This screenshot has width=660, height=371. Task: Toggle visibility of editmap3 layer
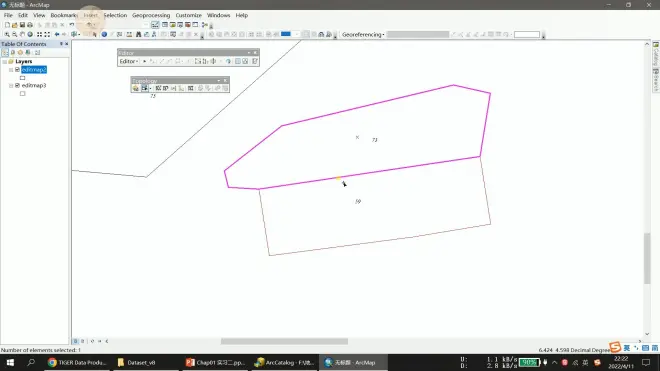pos(17,85)
